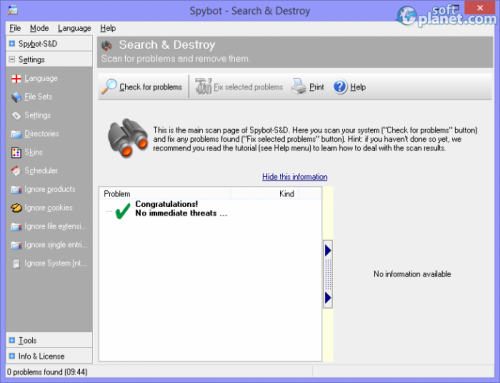Click Fix selected problems button

(239, 87)
